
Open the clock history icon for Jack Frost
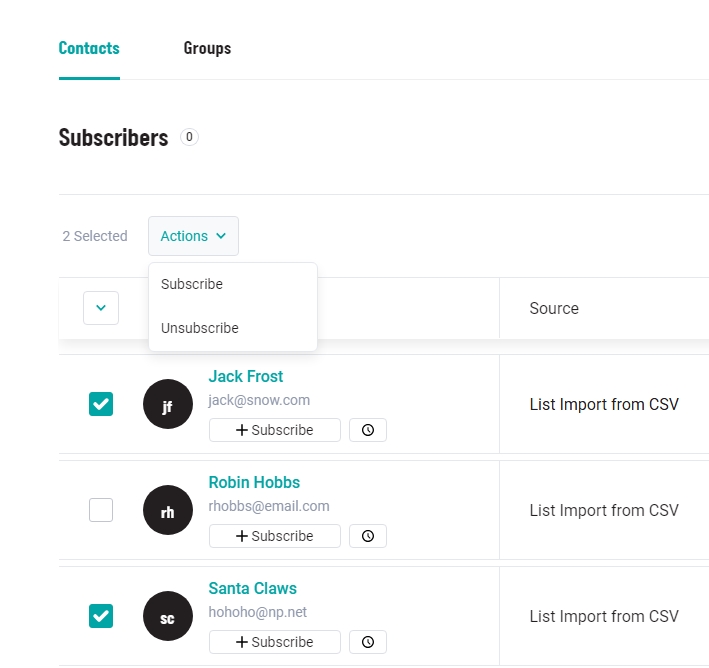pos(368,430)
